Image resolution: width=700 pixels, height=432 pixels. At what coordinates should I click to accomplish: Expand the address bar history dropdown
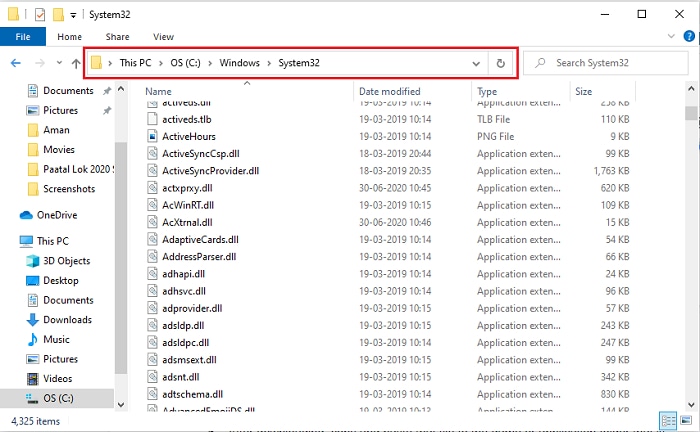pos(476,63)
